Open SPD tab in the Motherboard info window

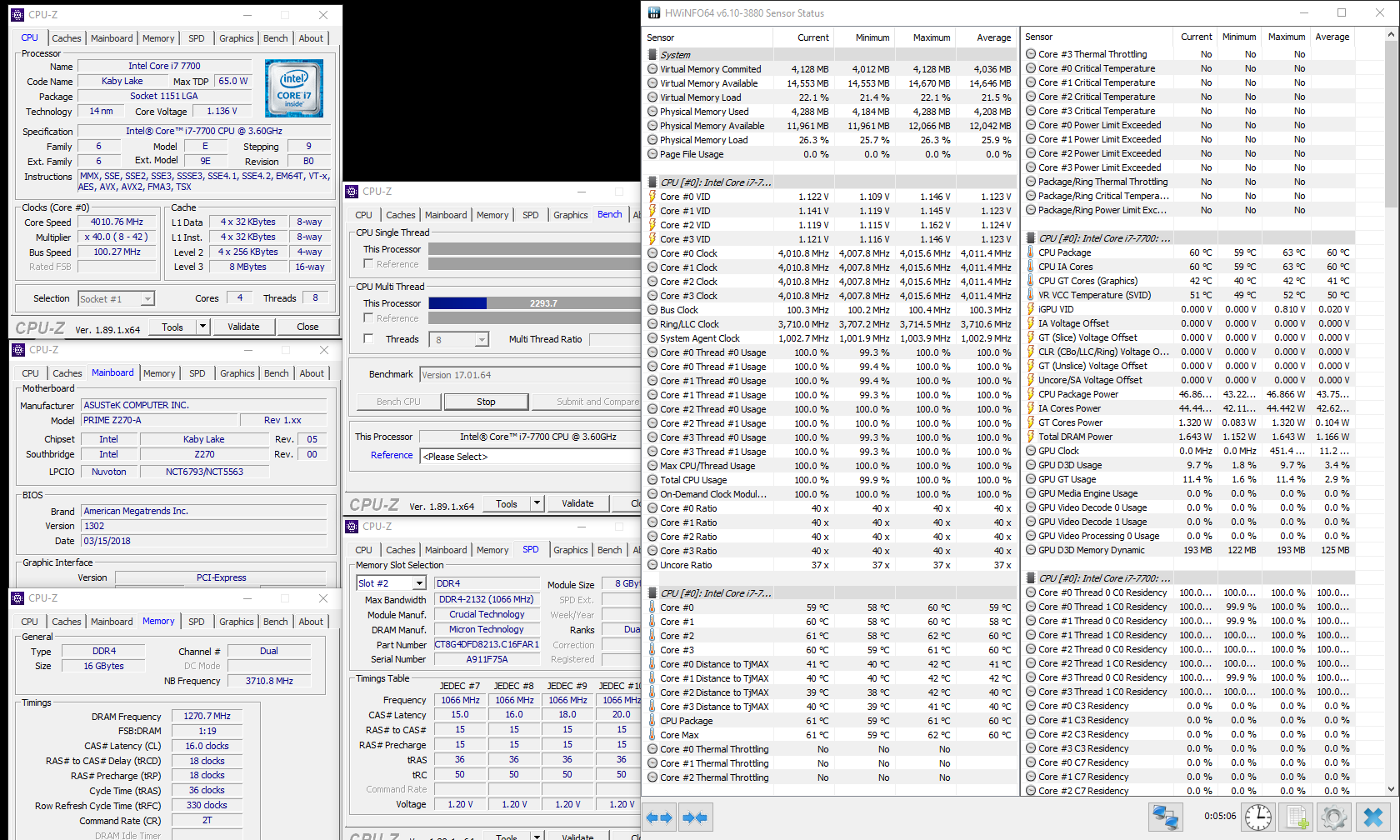coord(197,373)
